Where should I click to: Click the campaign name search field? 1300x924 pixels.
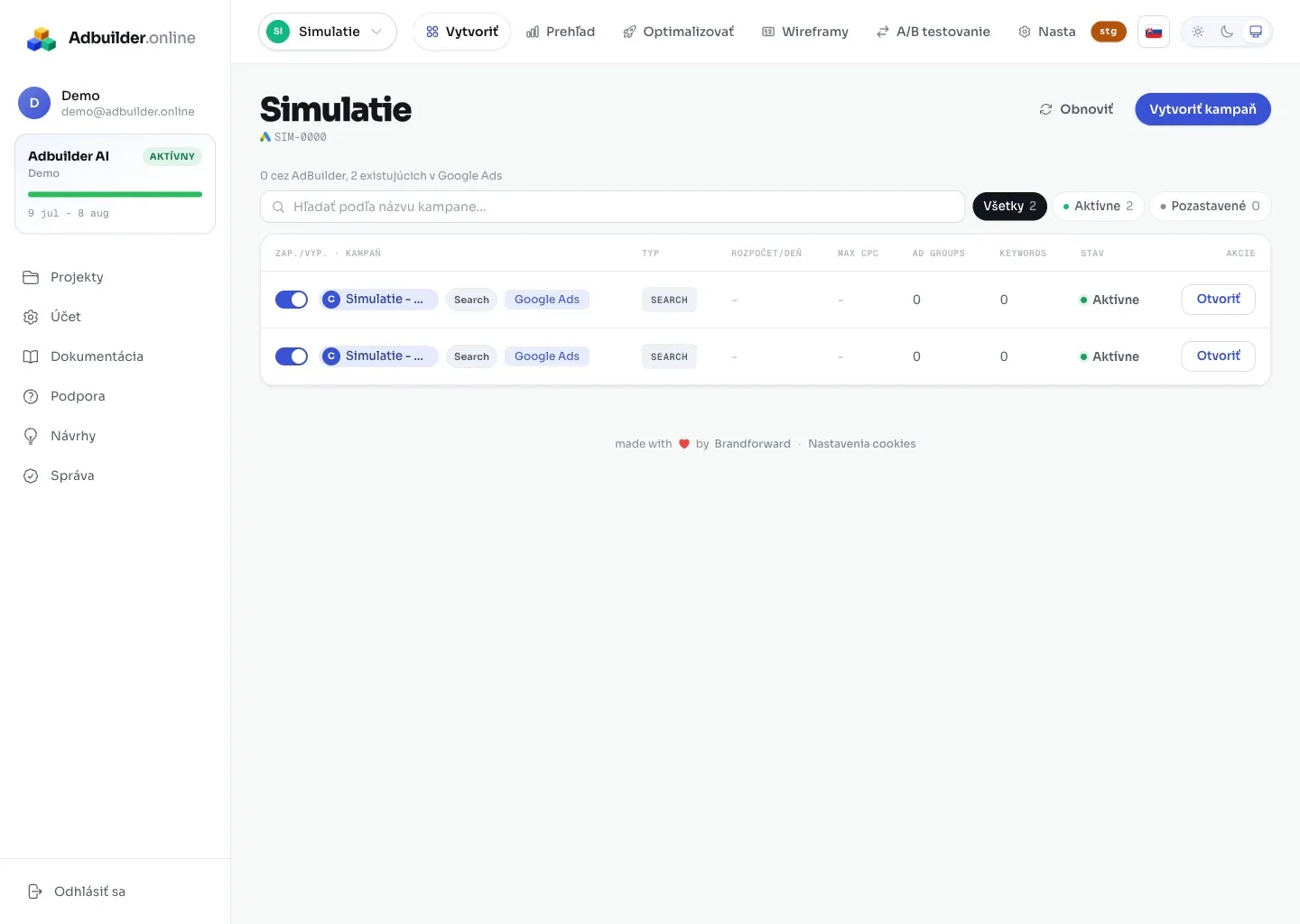click(613, 207)
